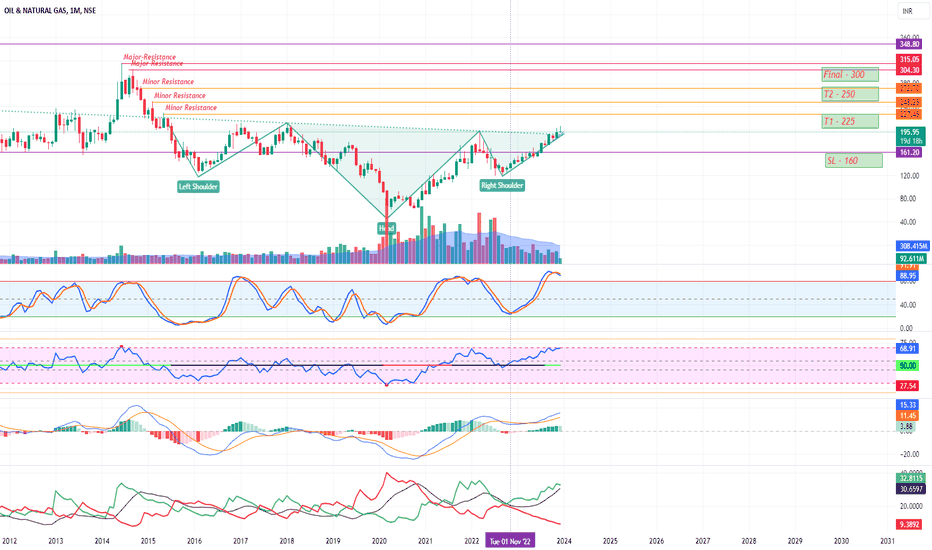The image size is (932, 550).
Task: Click the -20.00 MACD axis tick
Action: pyautogui.click(x=909, y=454)
